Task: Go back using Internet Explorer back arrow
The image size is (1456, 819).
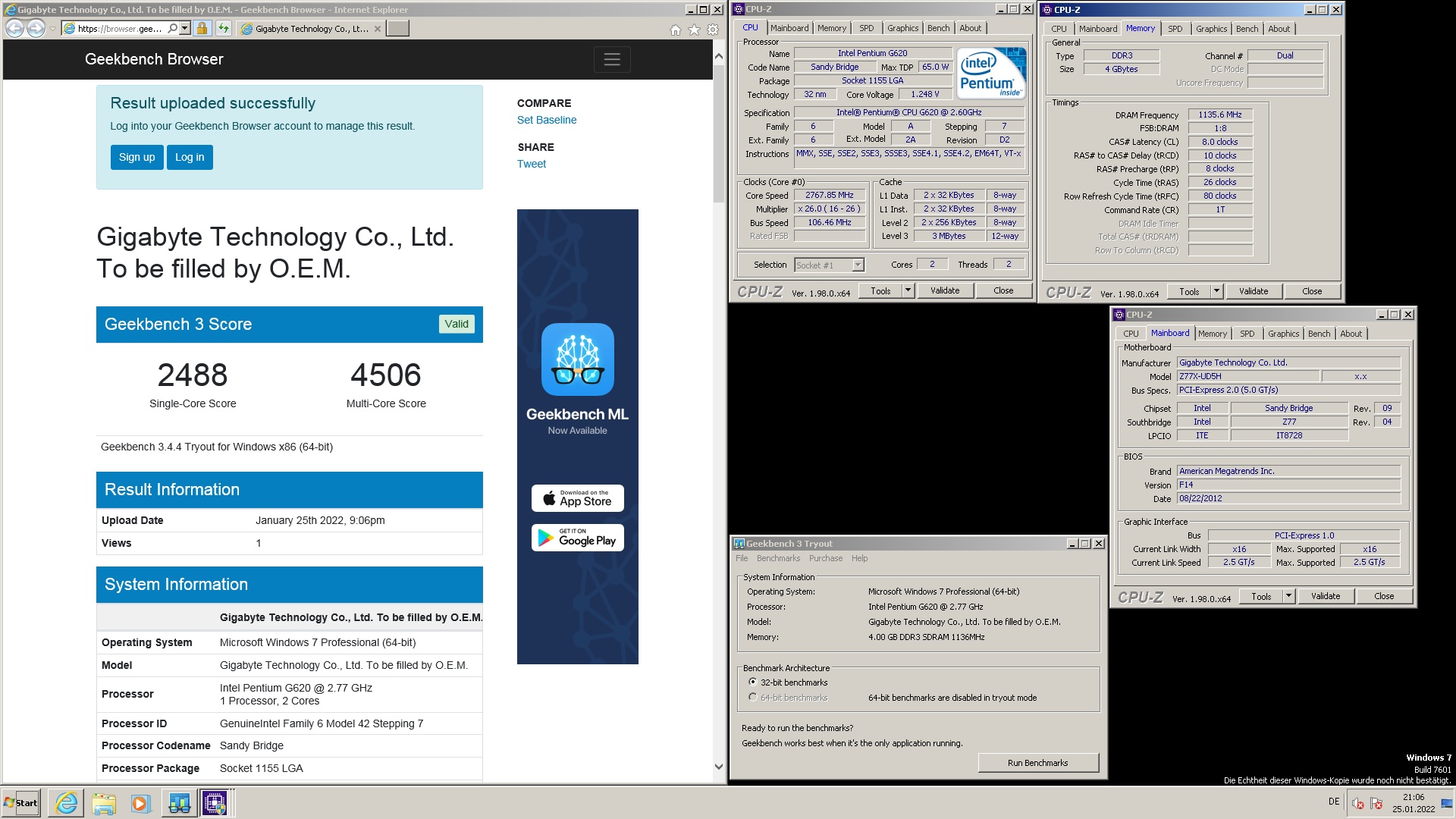Action: pyautogui.click(x=14, y=29)
